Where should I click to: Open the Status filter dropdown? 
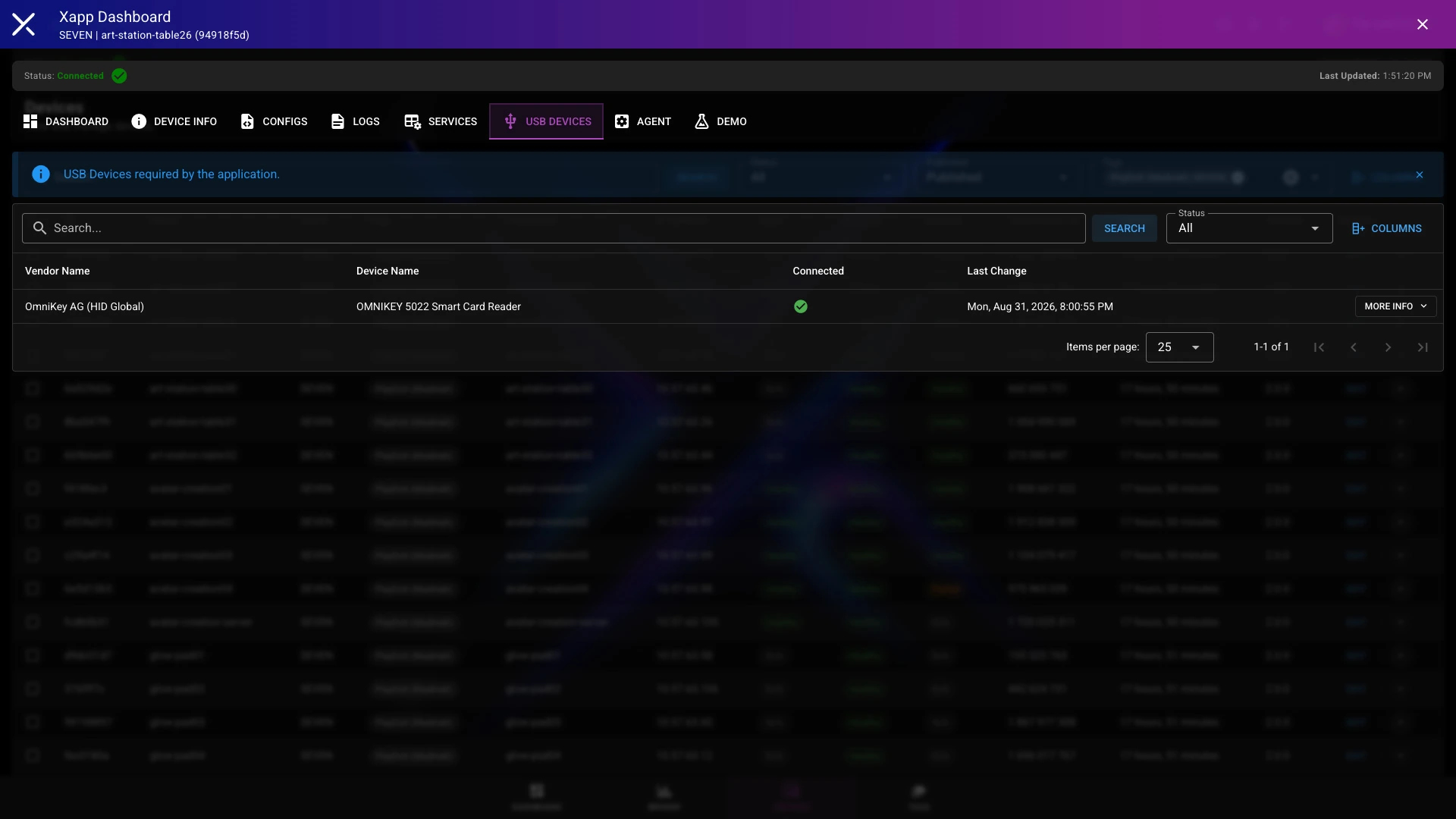click(1249, 228)
